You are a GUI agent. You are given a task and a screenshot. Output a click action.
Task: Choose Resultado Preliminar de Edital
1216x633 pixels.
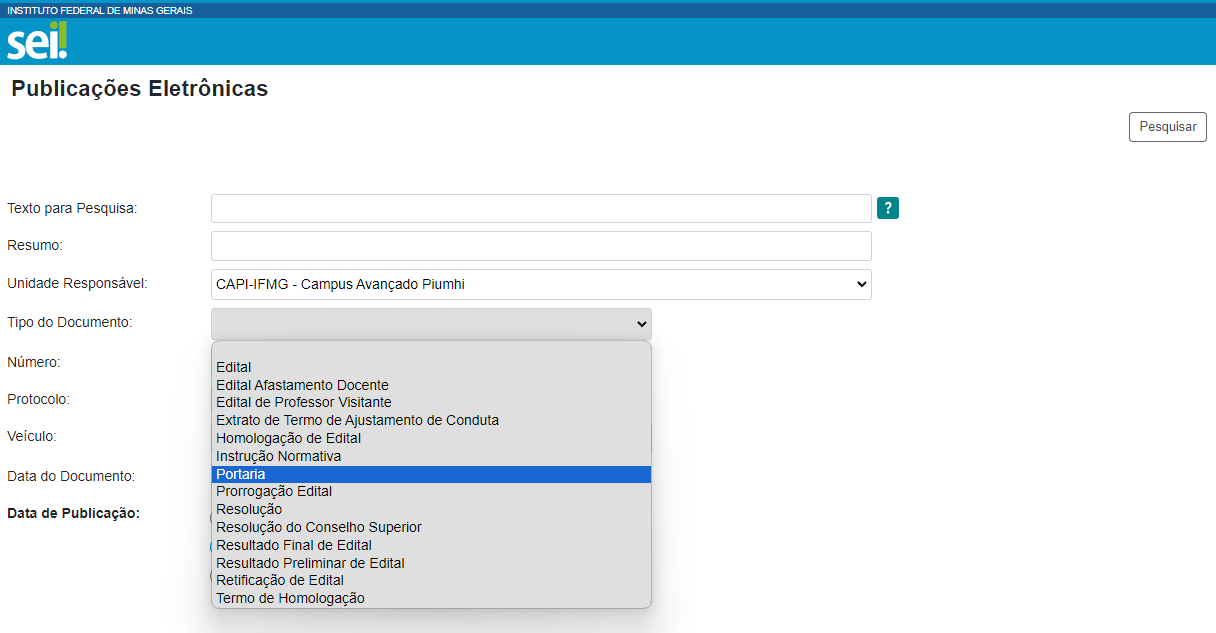310,563
